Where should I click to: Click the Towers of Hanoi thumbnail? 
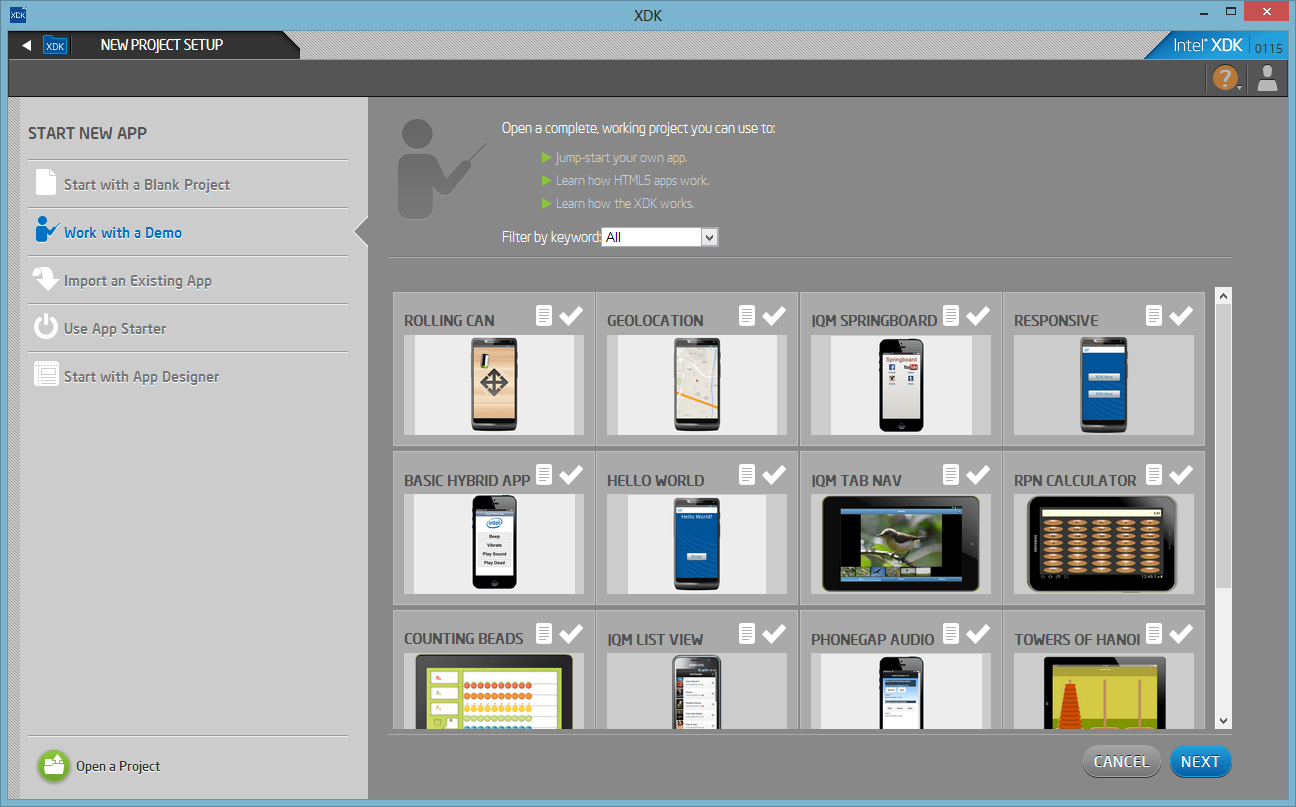click(1103, 692)
